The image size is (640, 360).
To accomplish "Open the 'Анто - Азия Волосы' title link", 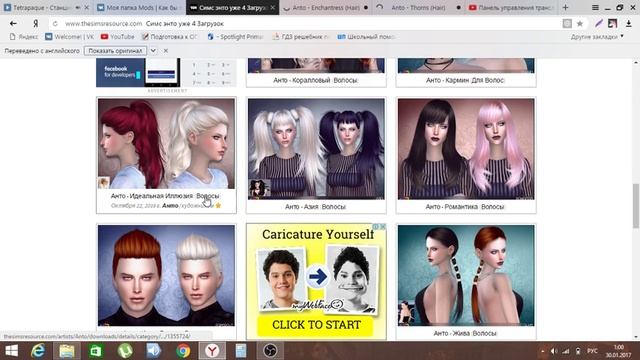I will (316, 207).
